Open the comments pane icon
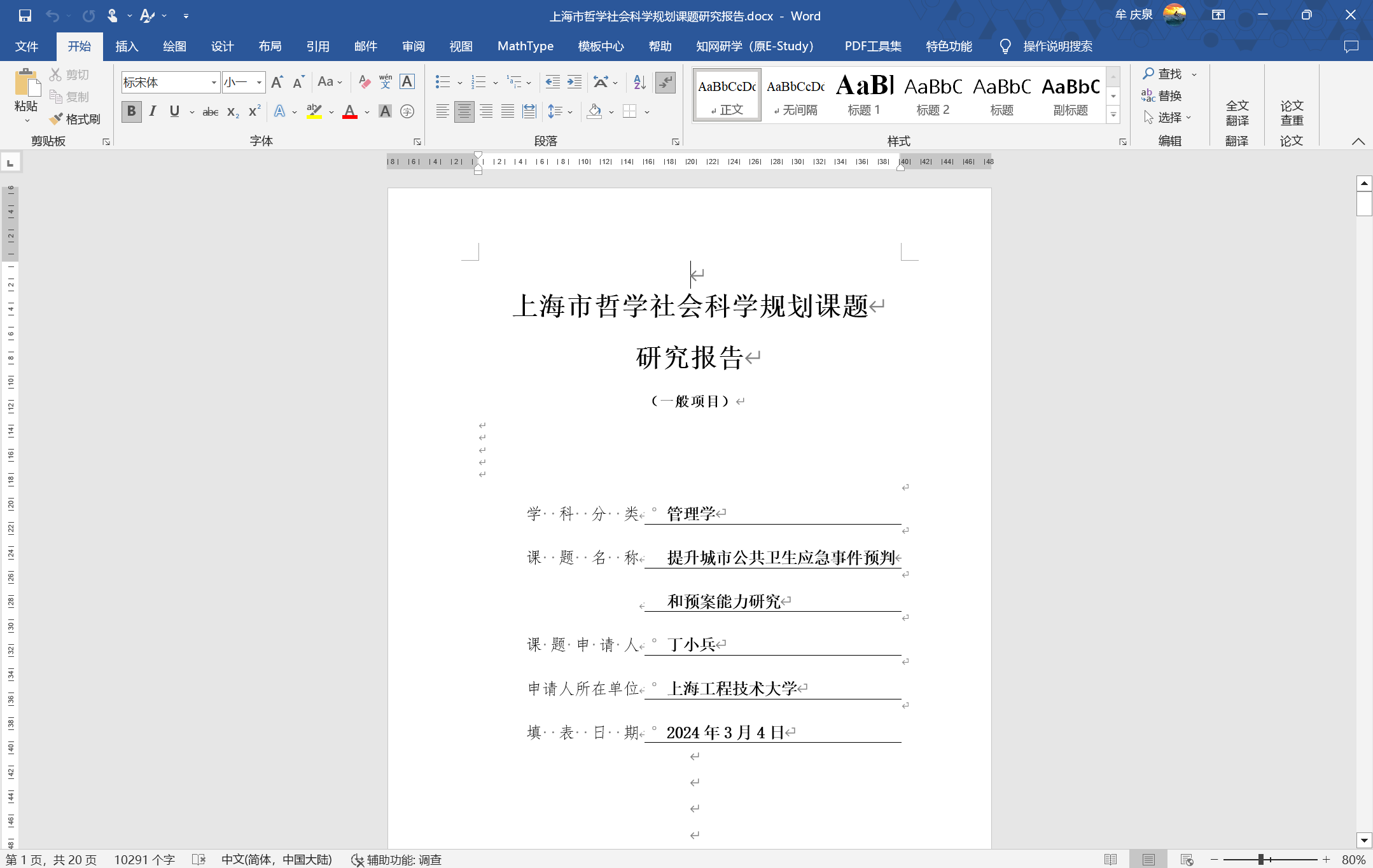This screenshot has height=868, width=1373. click(x=1351, y=46)
